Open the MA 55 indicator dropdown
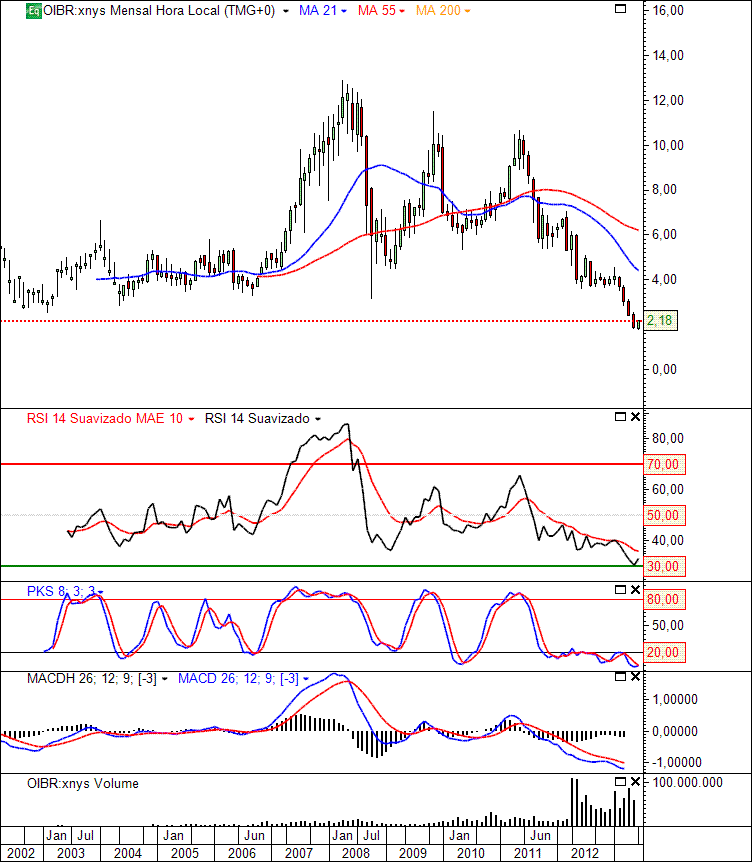The image size is (752, 862). (x=402, y=12)
